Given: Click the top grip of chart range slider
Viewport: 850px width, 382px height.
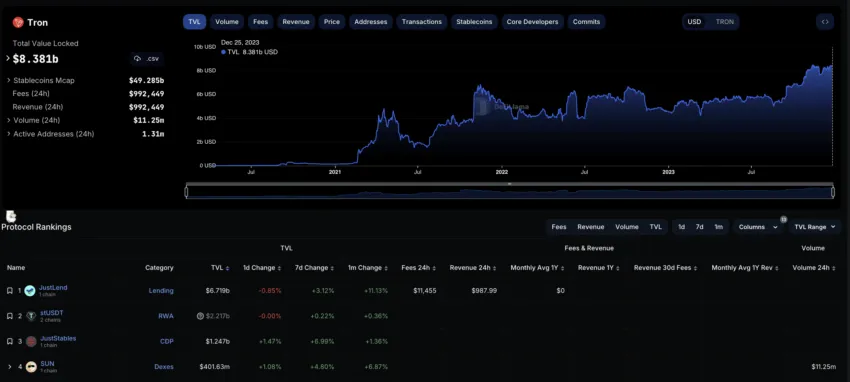Looking at the screenshot, I should click(510, 184).
